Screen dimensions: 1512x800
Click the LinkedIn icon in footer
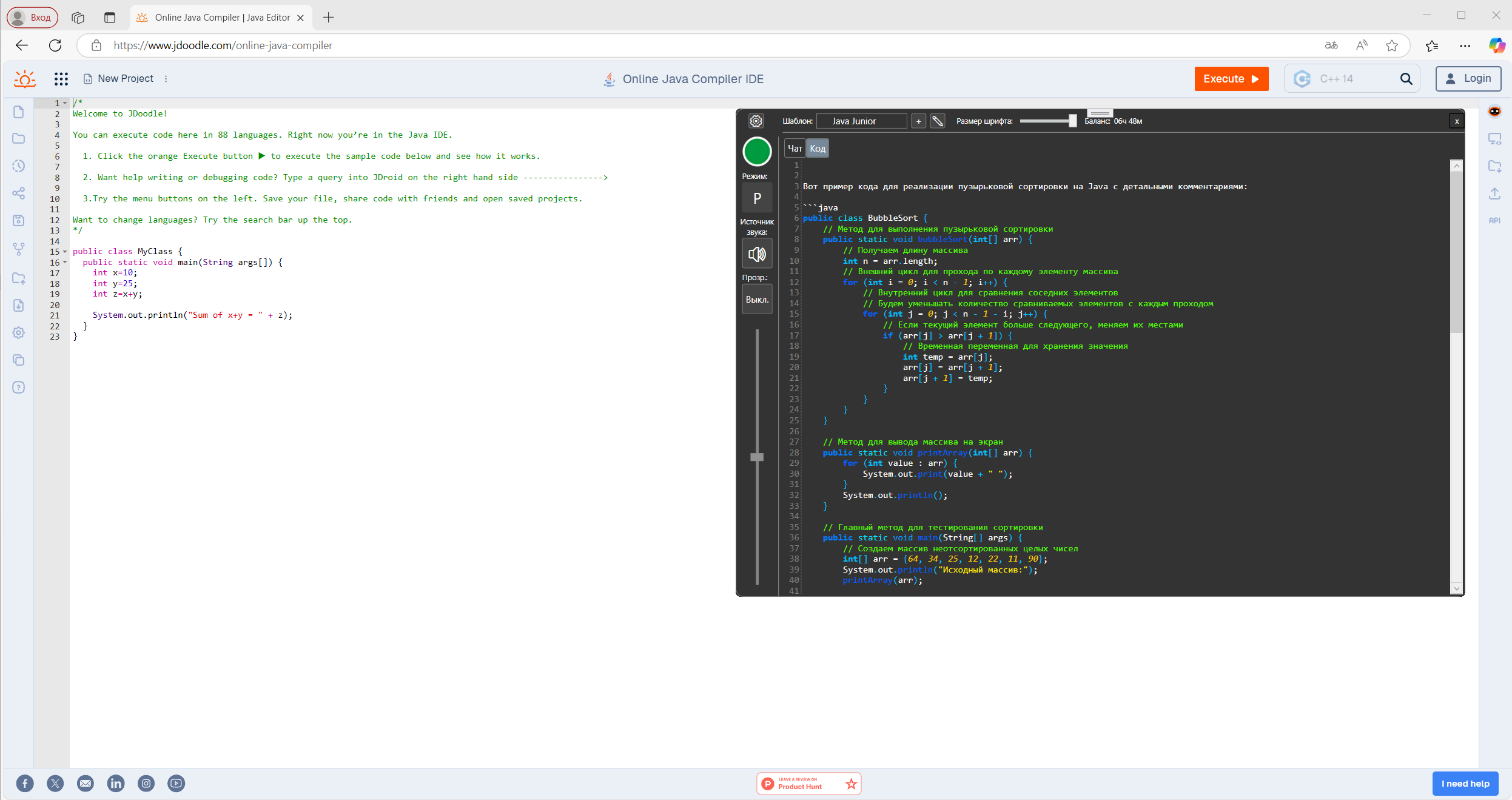[116, 783]
